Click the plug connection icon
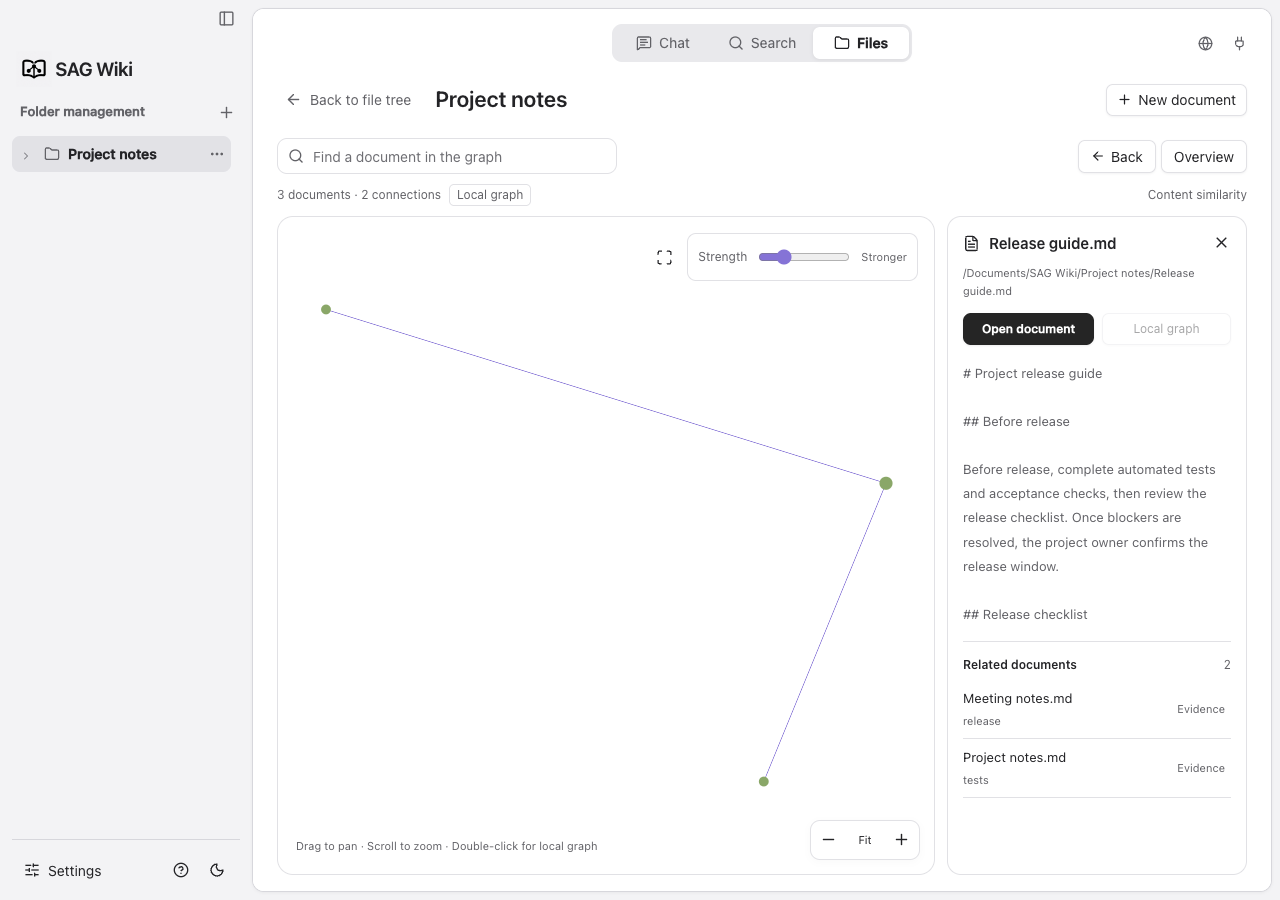Screen dimensions: 1280x900 click(x=1240, y=43)
